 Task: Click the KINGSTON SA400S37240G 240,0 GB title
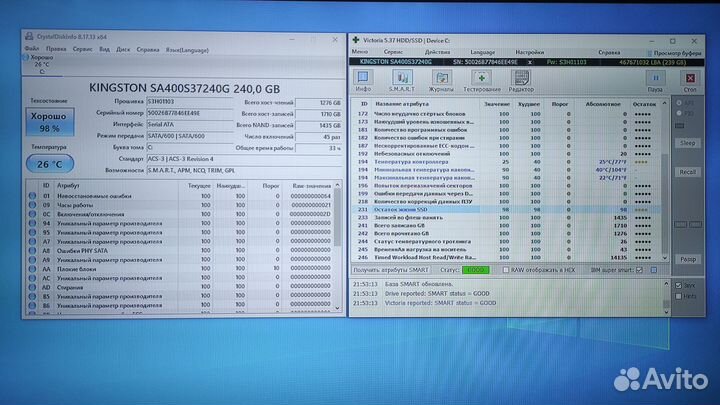coord(184,88)
